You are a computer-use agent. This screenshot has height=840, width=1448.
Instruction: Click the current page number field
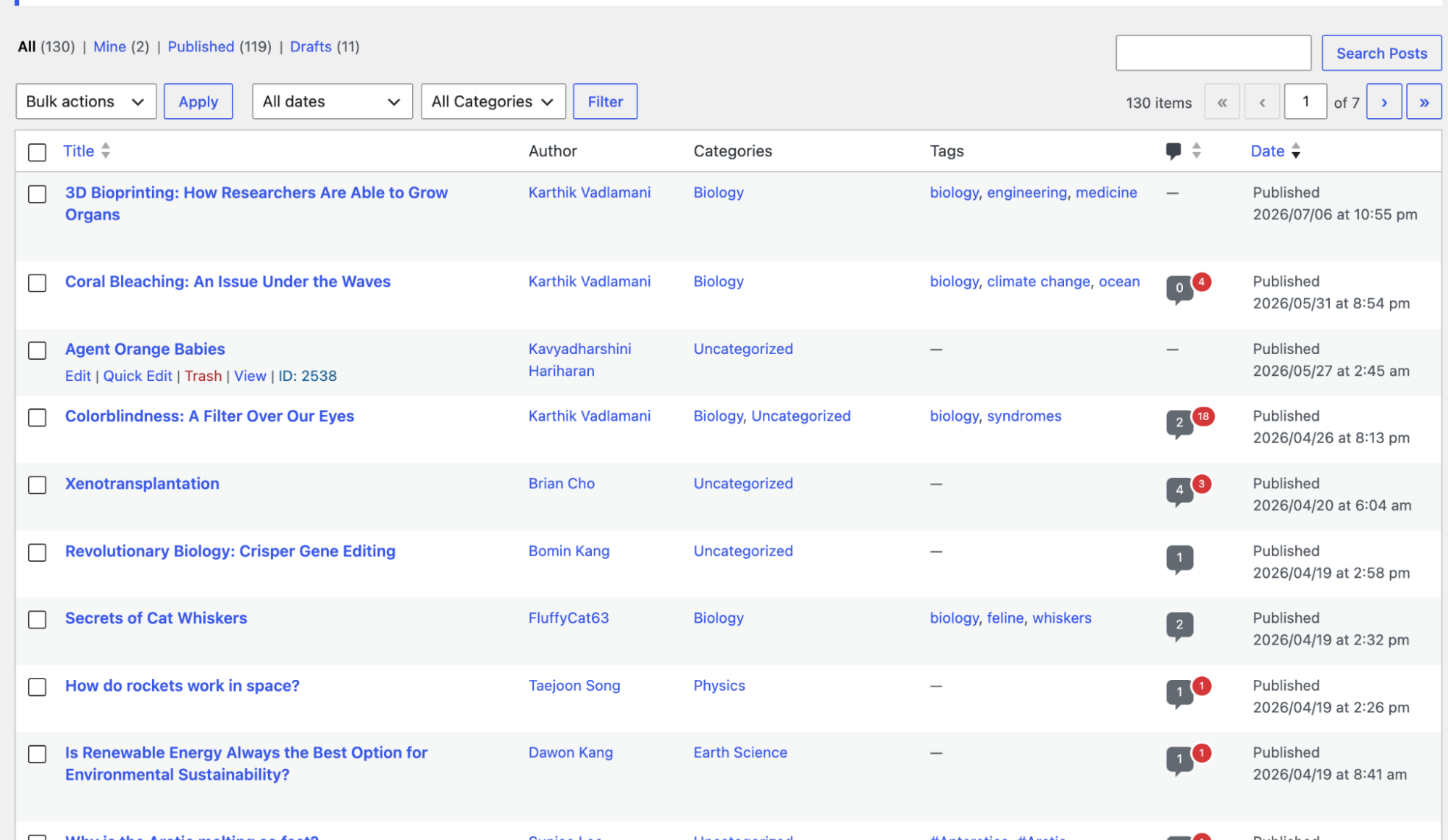coord(1305,101)
